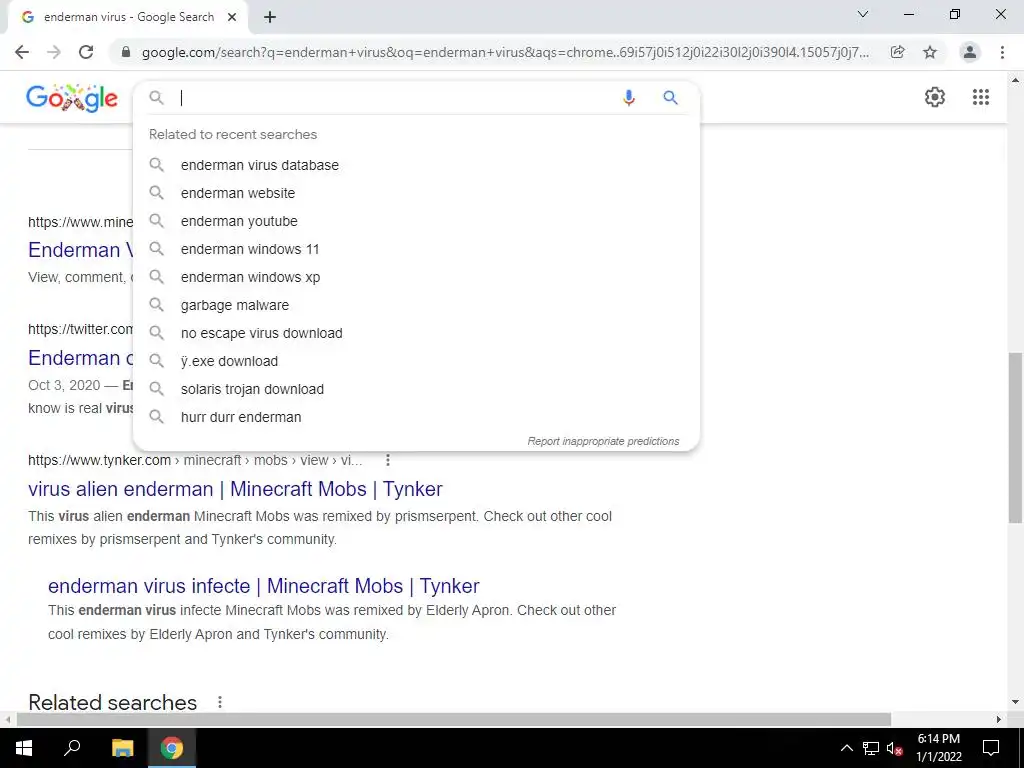
Task: Click the network tray icon
Action: [871, 748]
